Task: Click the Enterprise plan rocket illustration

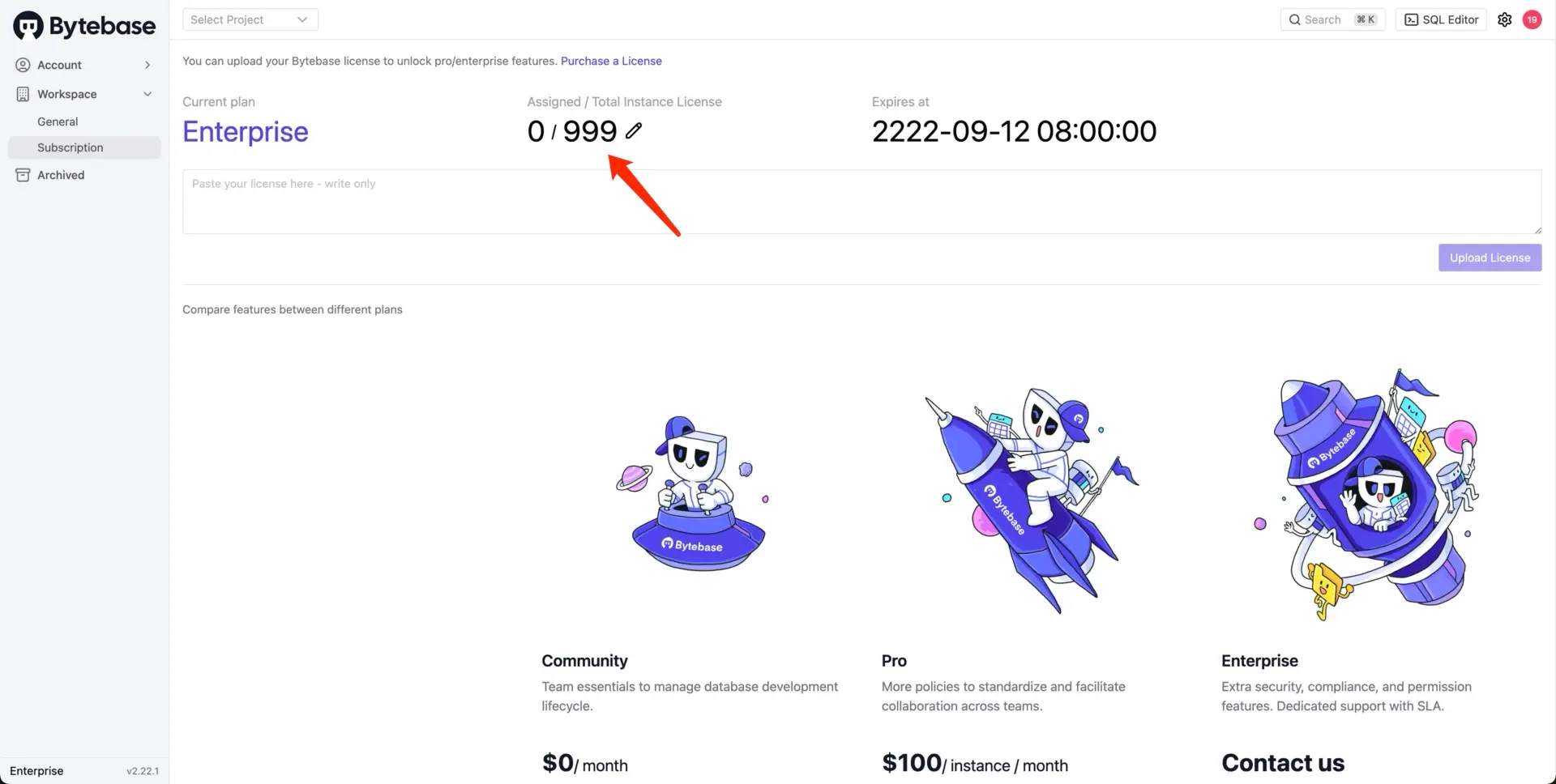Action: [1368, 495]
